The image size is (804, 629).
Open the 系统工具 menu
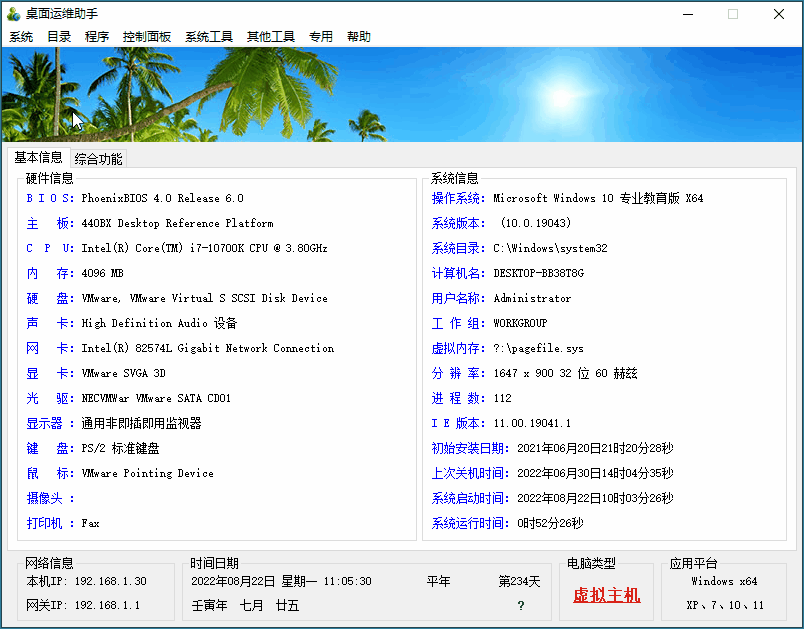click(x=208, y=36)
